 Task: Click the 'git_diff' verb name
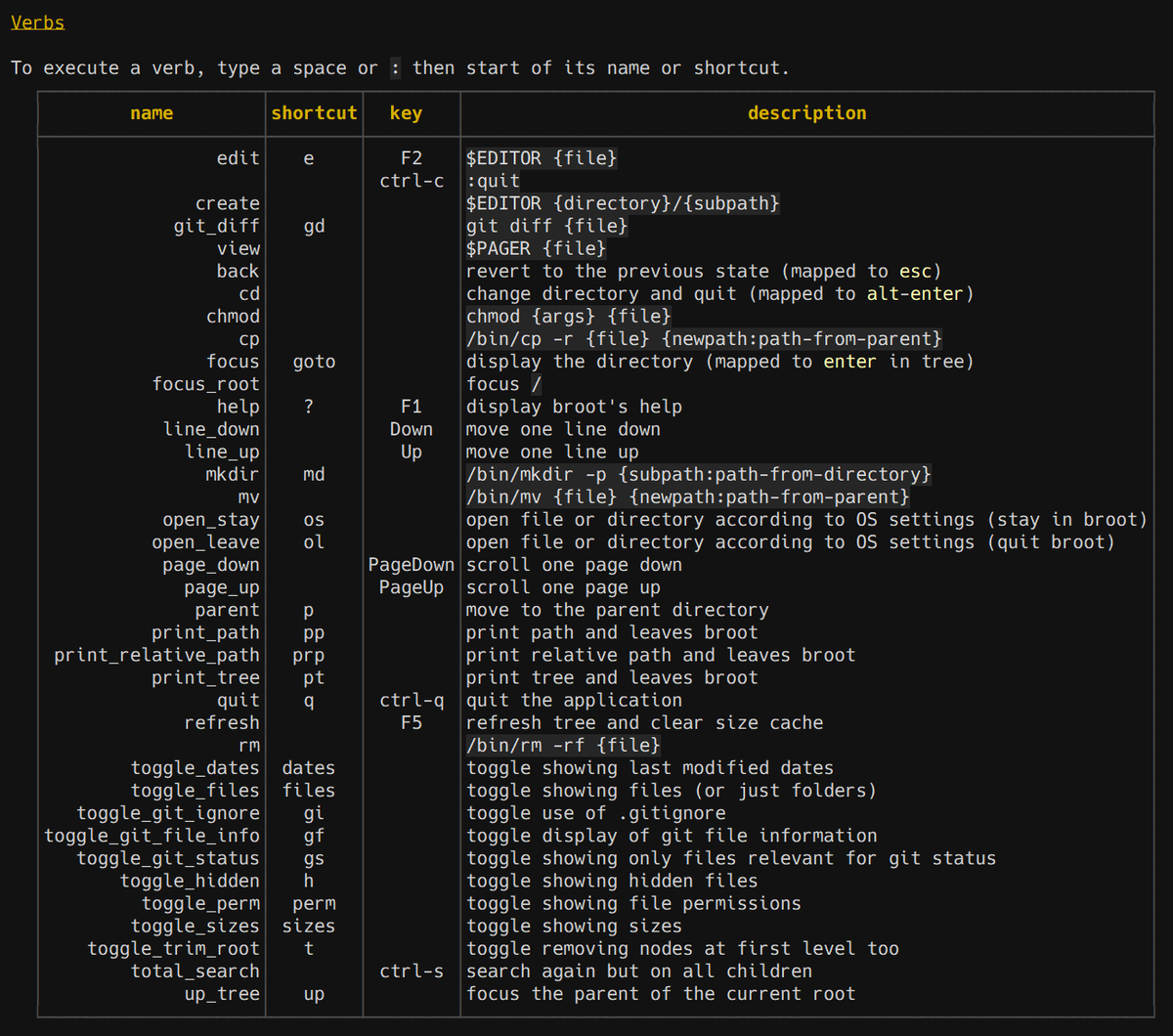pos(217,226)
